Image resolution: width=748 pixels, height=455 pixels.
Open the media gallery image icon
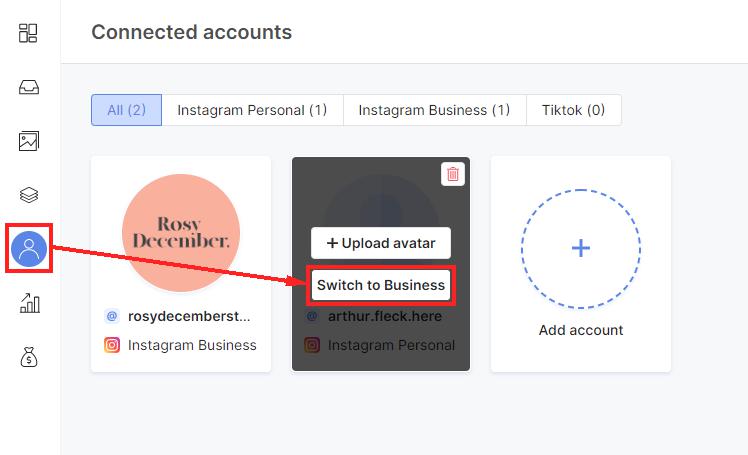pyautogui.click(x=29, y=141)
